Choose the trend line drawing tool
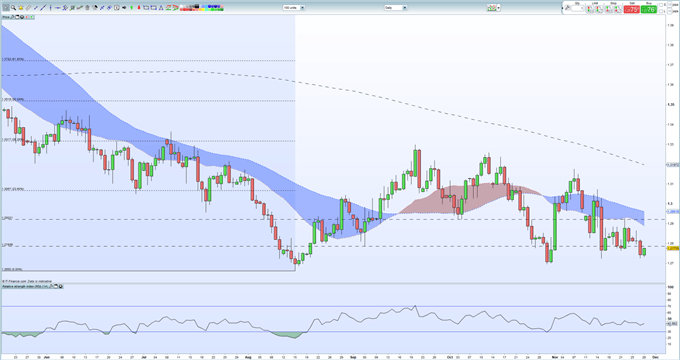This screenshot has width=680, height=360. [x=43, y=7]
